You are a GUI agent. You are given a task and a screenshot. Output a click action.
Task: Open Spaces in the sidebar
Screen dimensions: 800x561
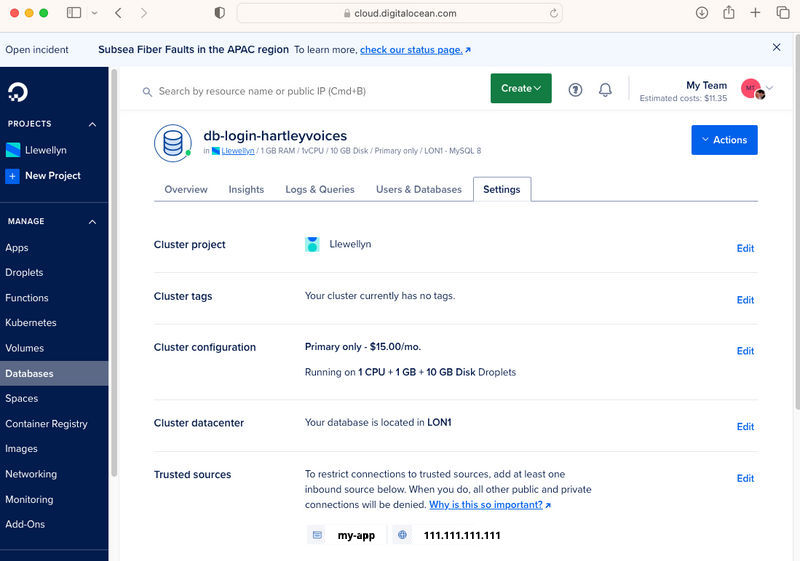click(21, 398)
